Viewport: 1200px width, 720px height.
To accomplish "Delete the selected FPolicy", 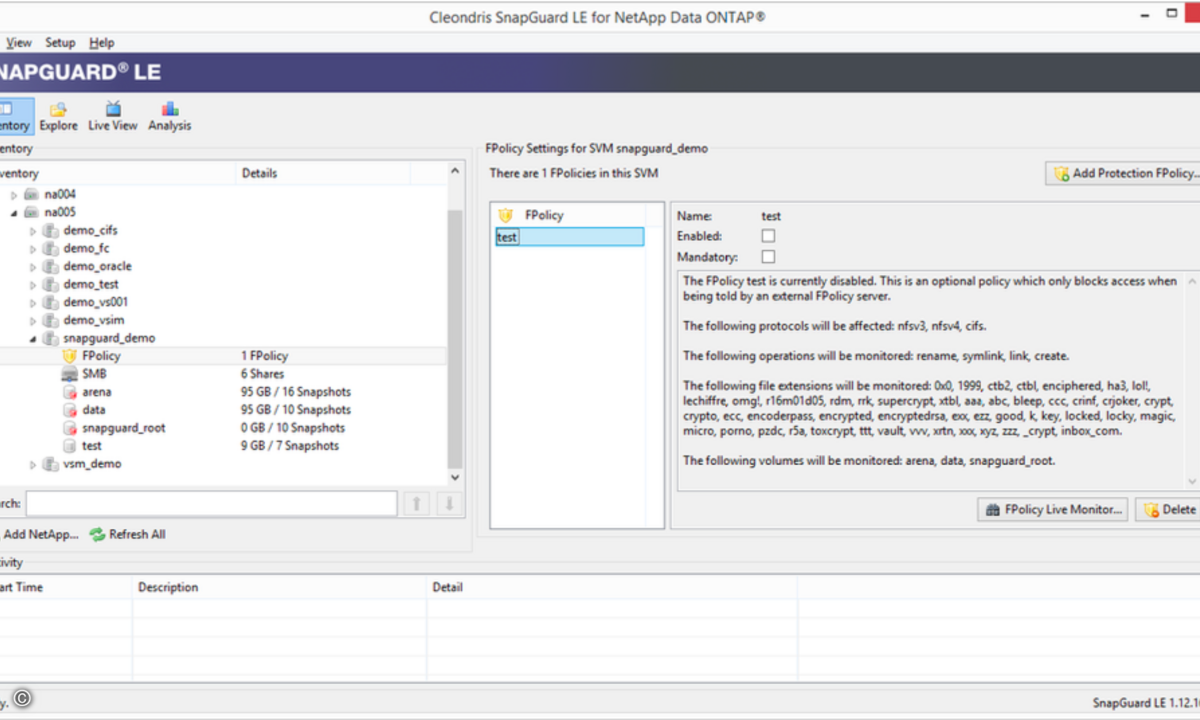I will click(1169, 509).
